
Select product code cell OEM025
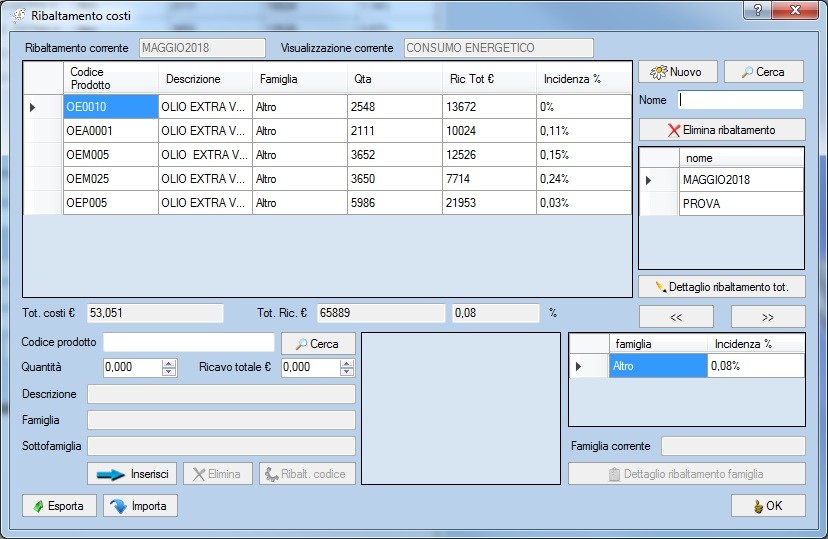[110, 179]
